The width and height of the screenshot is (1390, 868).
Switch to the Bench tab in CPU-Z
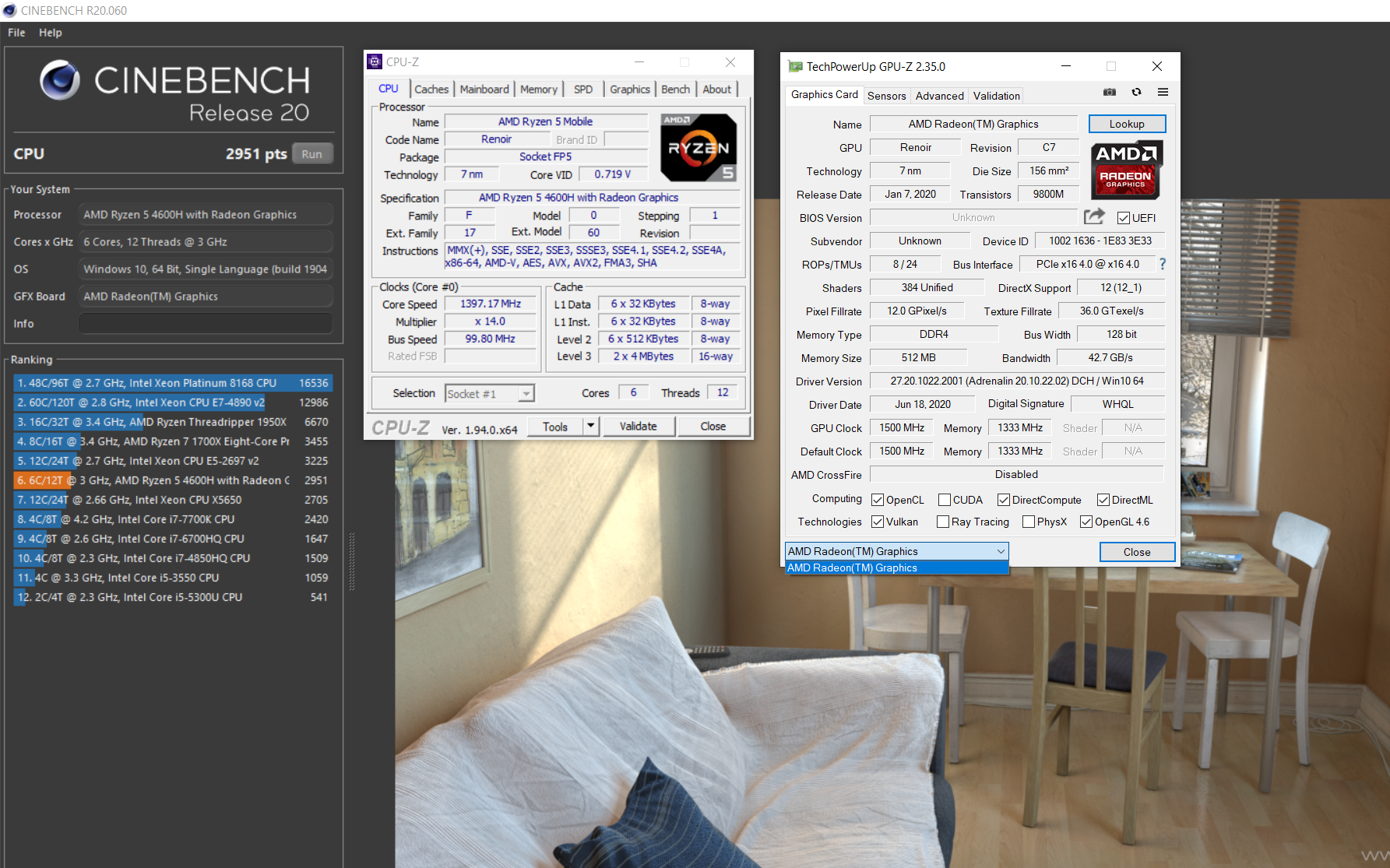tap(676, 90)
